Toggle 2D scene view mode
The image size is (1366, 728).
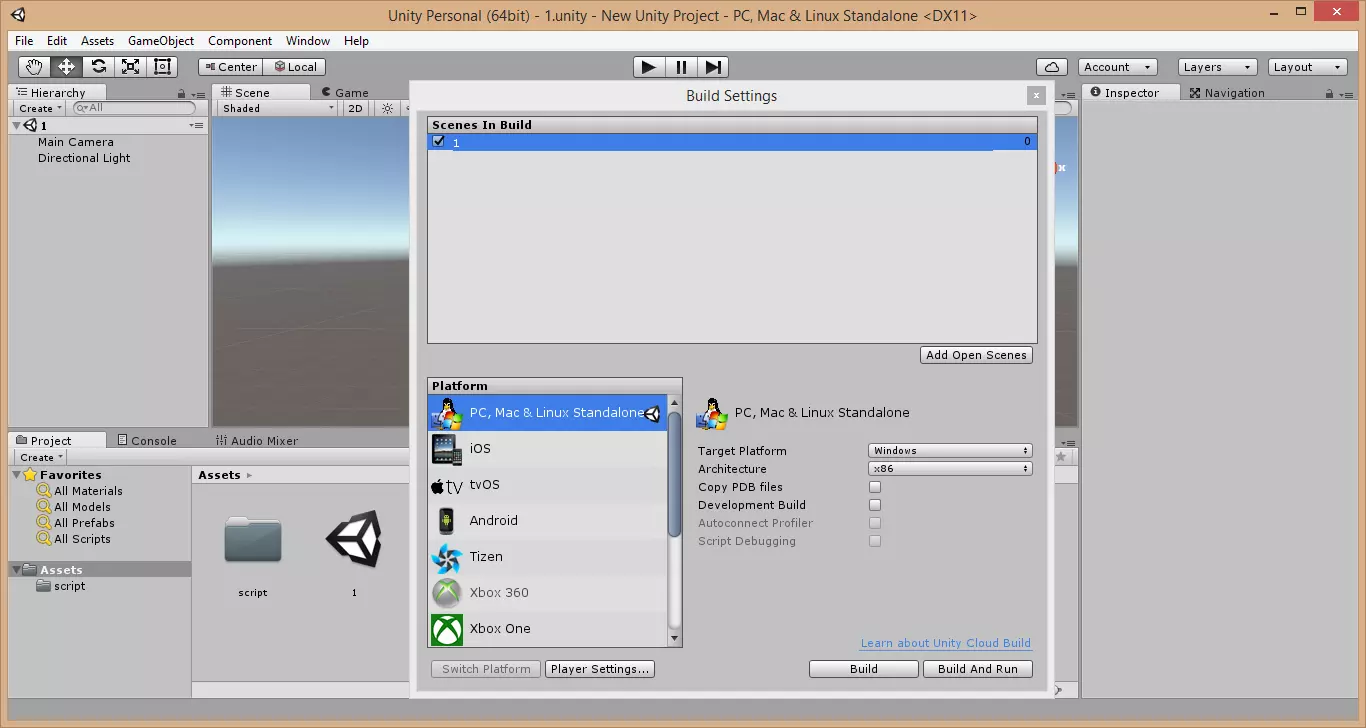tap(355, 109)
